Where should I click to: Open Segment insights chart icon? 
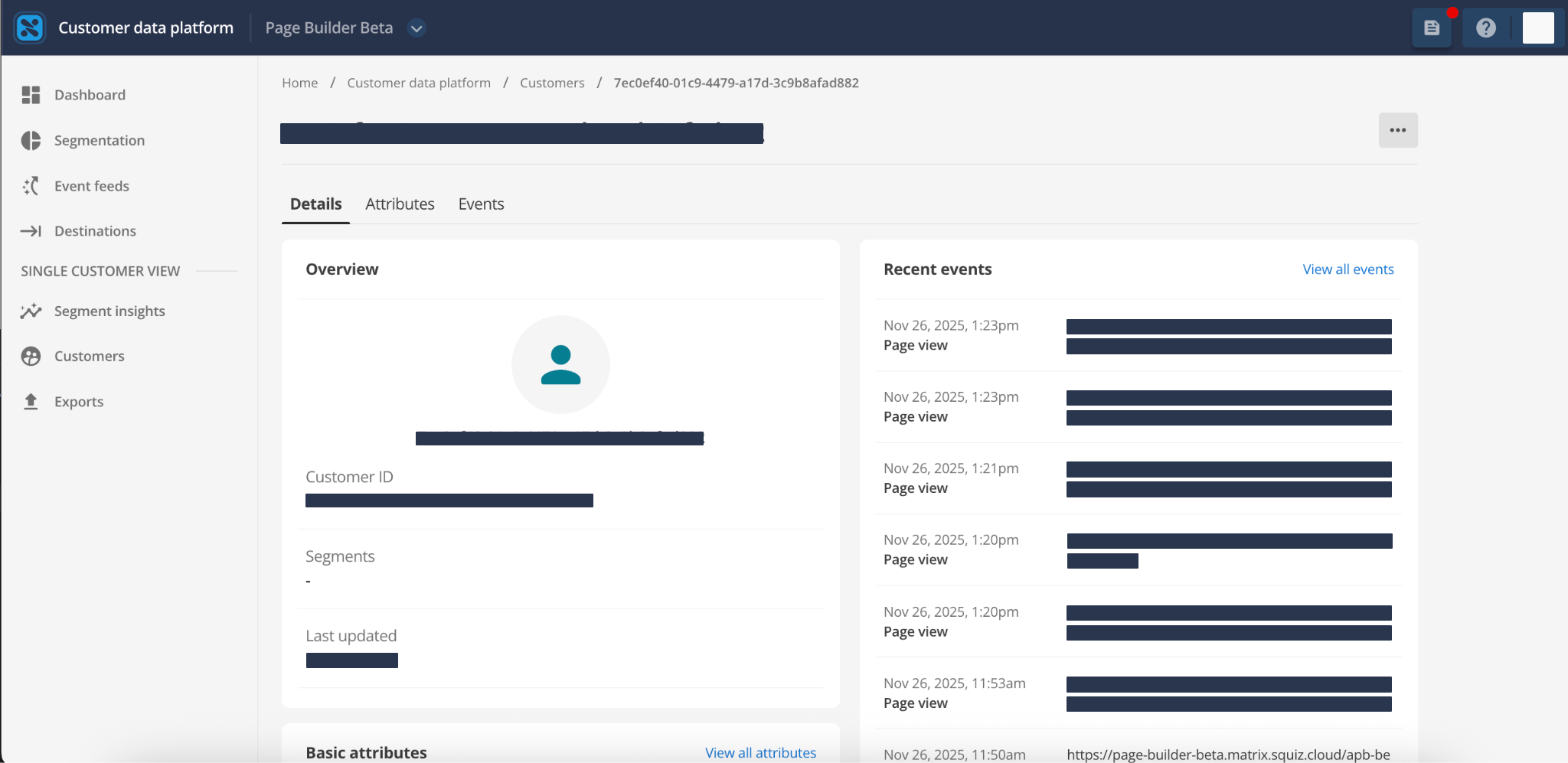click(31, 311)
